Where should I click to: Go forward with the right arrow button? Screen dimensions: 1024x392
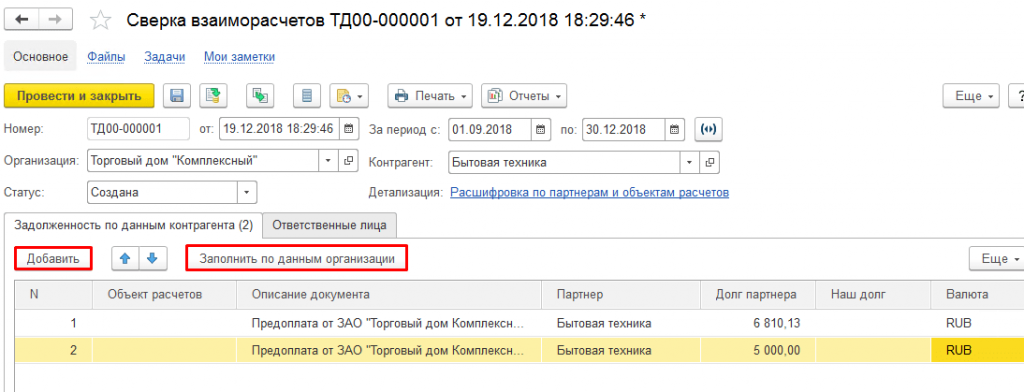(x=56, y=20)
